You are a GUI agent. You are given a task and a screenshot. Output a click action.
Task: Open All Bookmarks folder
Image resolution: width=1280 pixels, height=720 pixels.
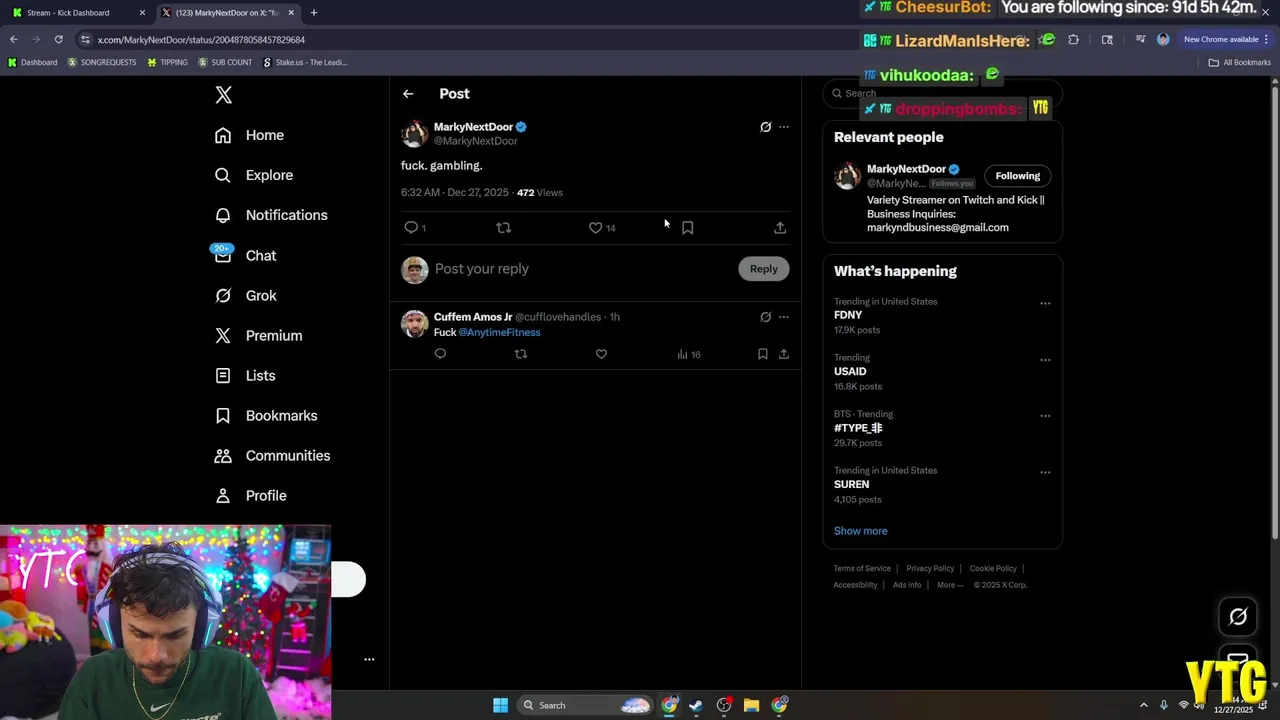pos(1240,62)
